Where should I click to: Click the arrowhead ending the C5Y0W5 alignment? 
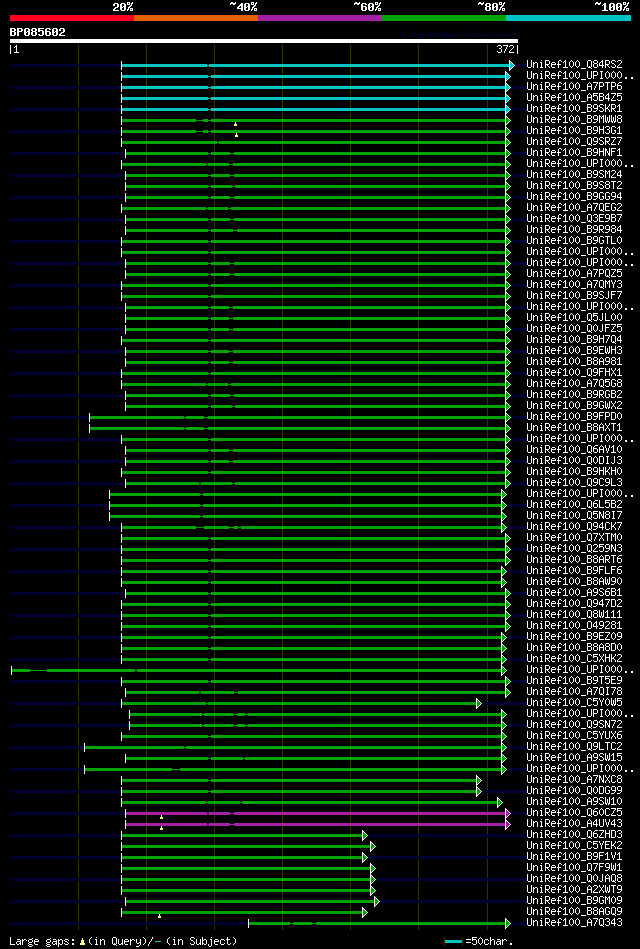pos(478,703)
